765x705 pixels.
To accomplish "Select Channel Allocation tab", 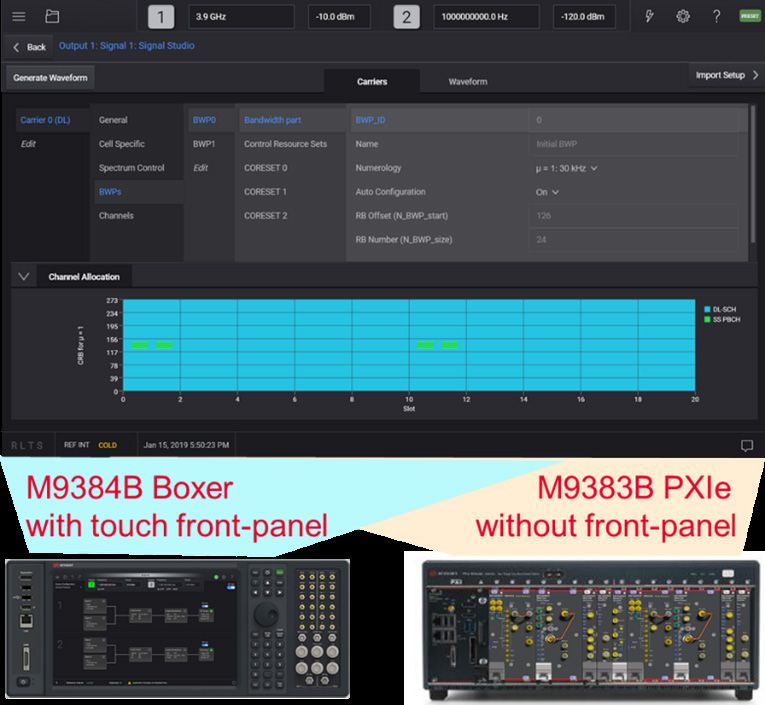I will [84, 277].
